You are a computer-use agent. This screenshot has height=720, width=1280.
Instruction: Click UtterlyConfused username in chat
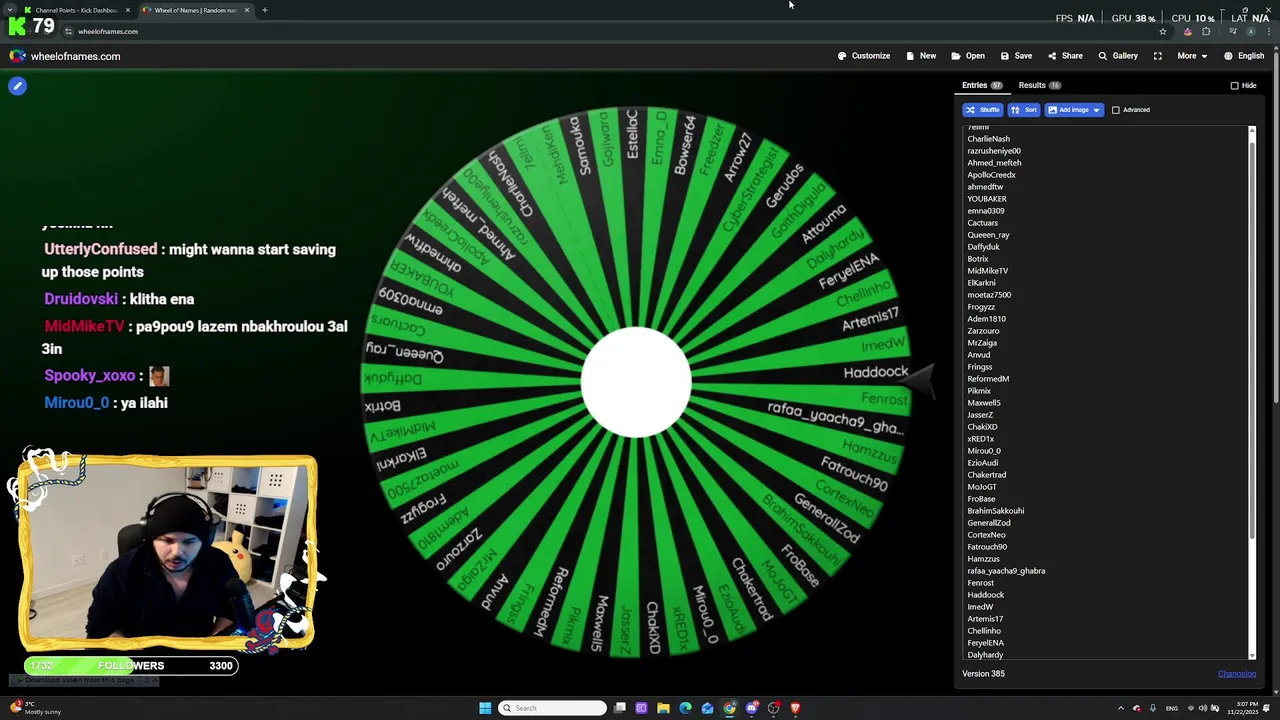[100, 249]
